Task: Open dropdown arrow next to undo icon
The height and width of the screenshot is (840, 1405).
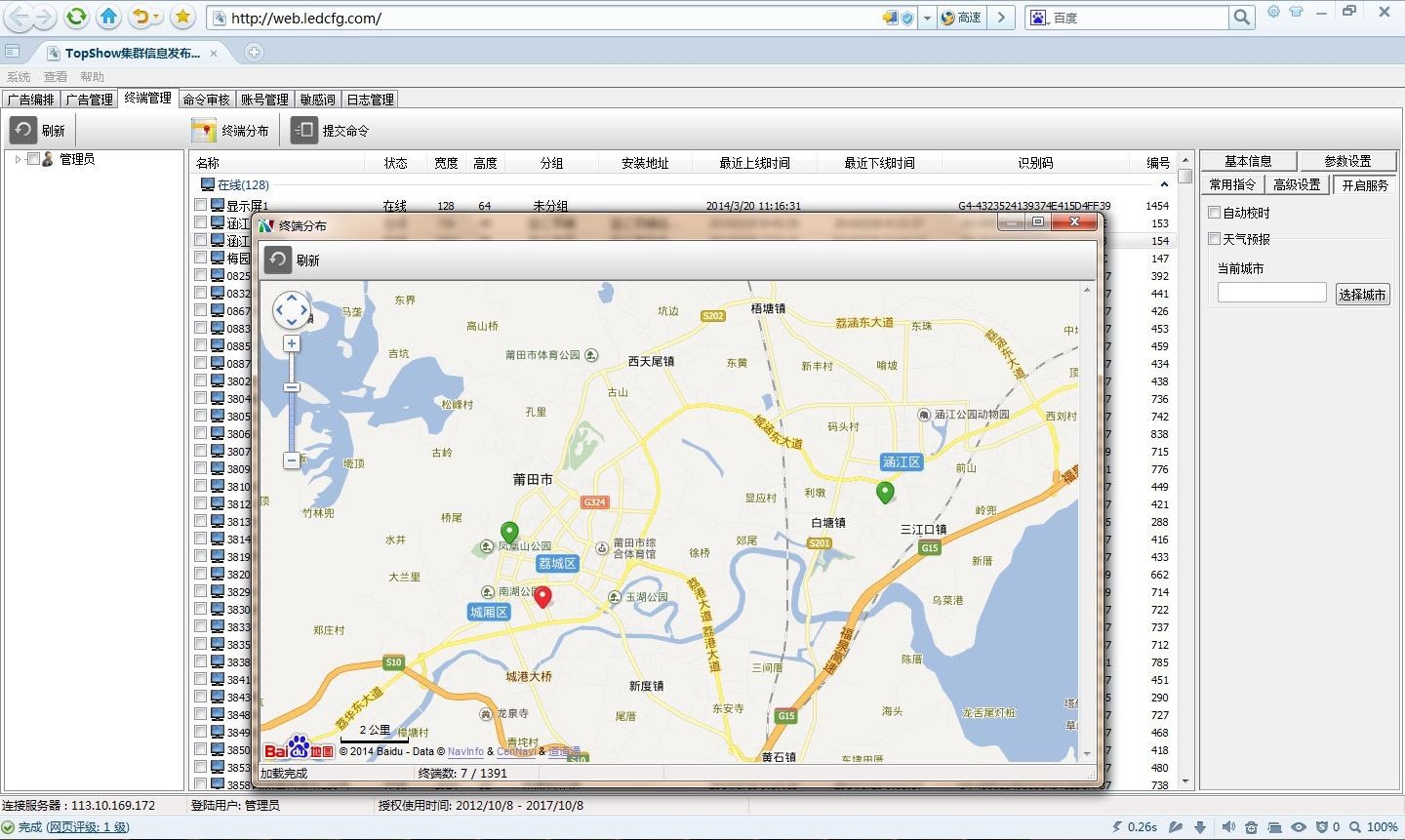Action: tap(157, 18)
